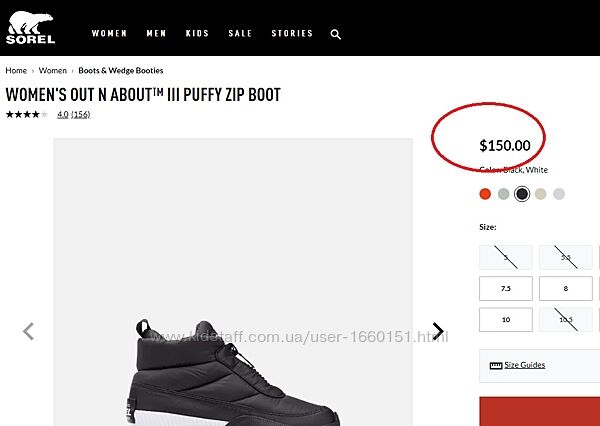
Task: Select size 7.5
Action: pos(506,289)
